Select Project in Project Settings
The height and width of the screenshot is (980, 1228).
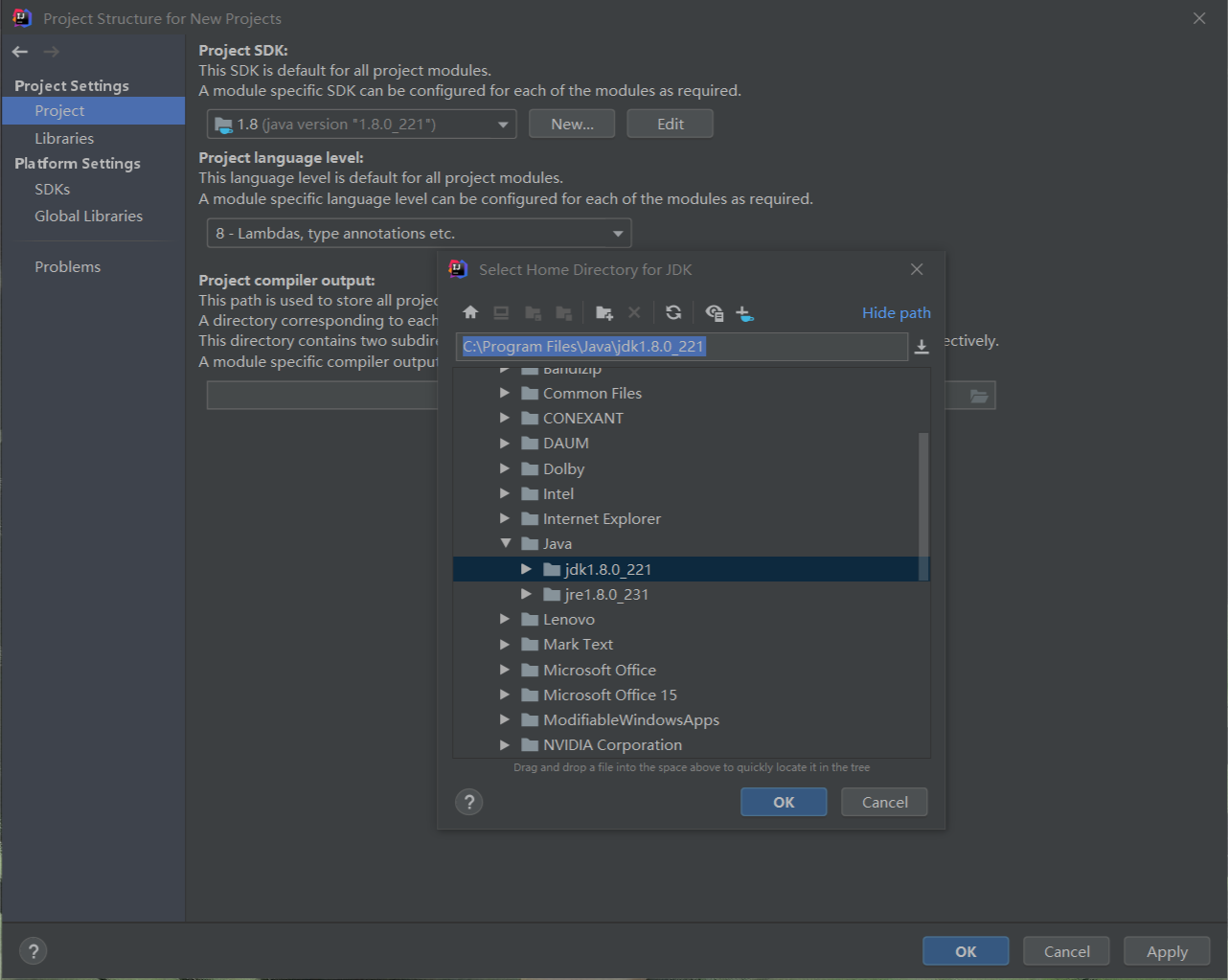pos(93,110)
